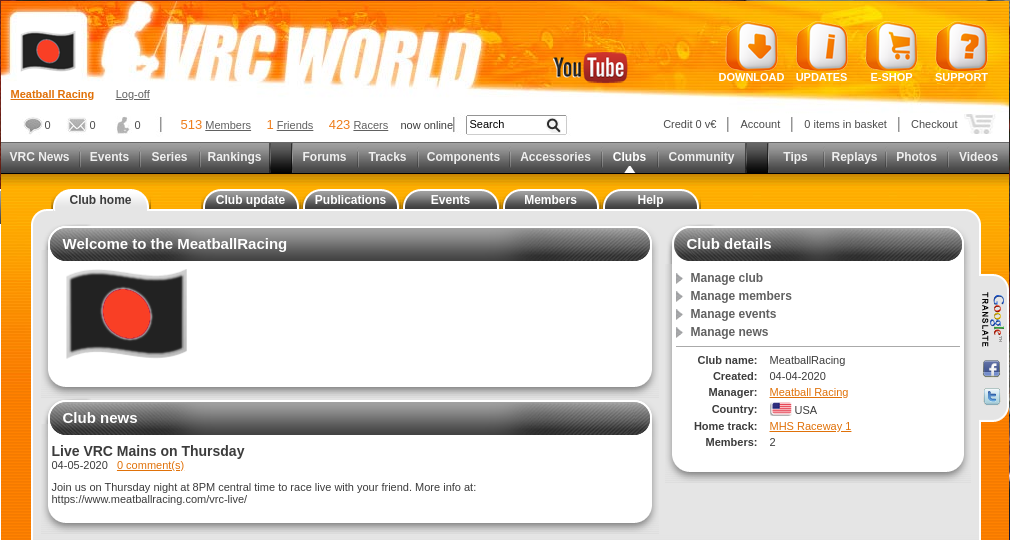
Task: Expand Manage club arrow
Action: (x=680, y=278)
